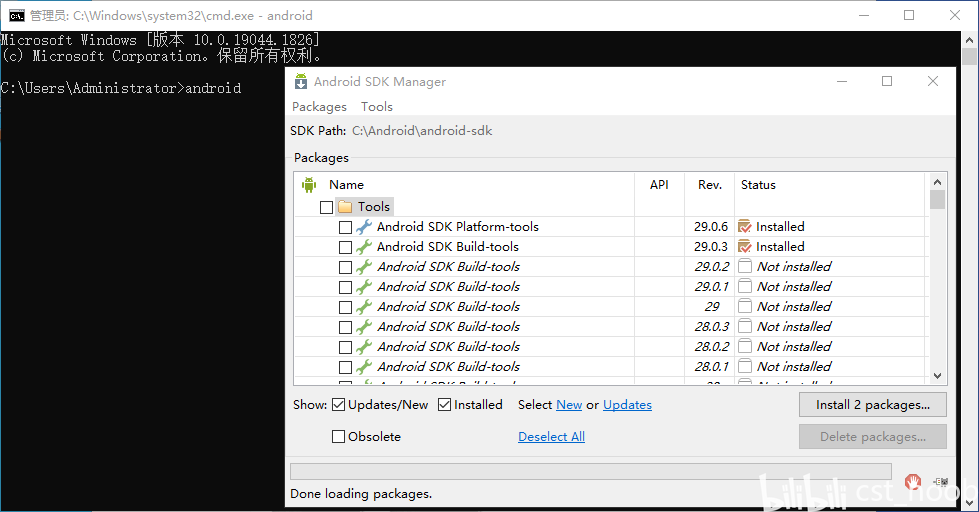Viewport: 979px width, 512px height.
Task: Check Build-tools 29.0.1 checkbox
Action: pos(345,287)
